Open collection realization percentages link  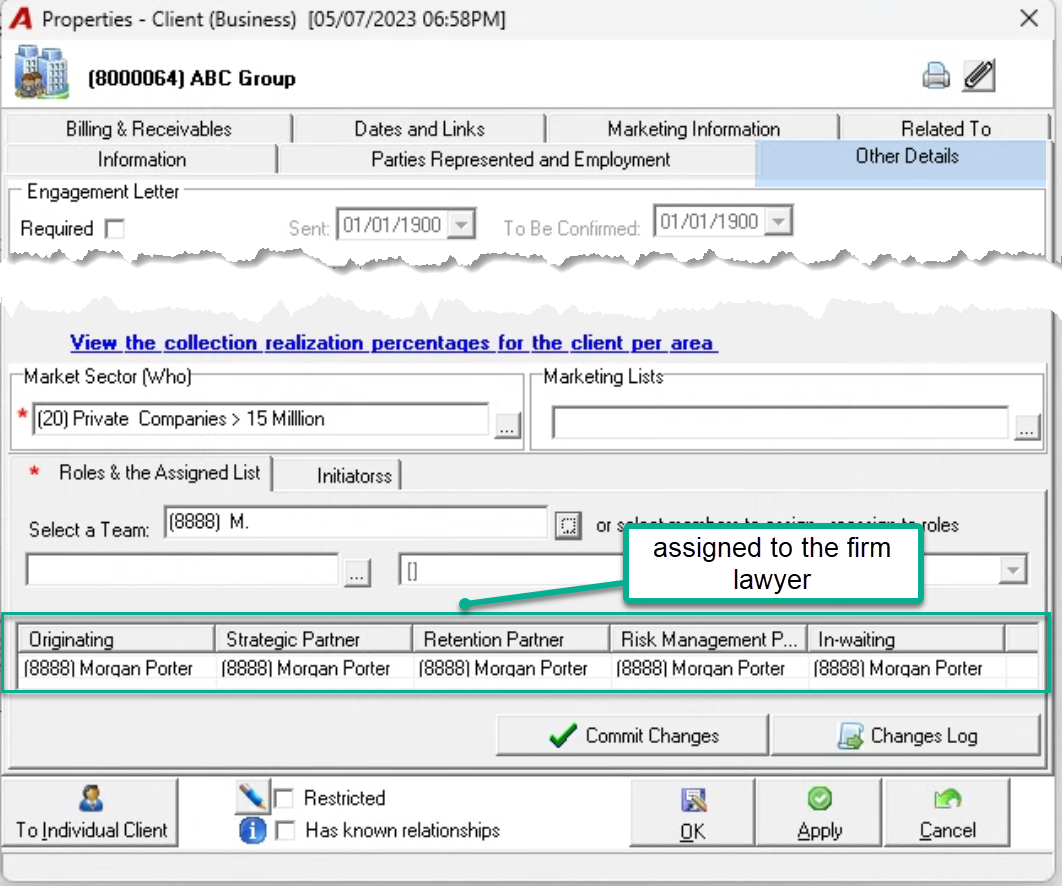(393, 343)
